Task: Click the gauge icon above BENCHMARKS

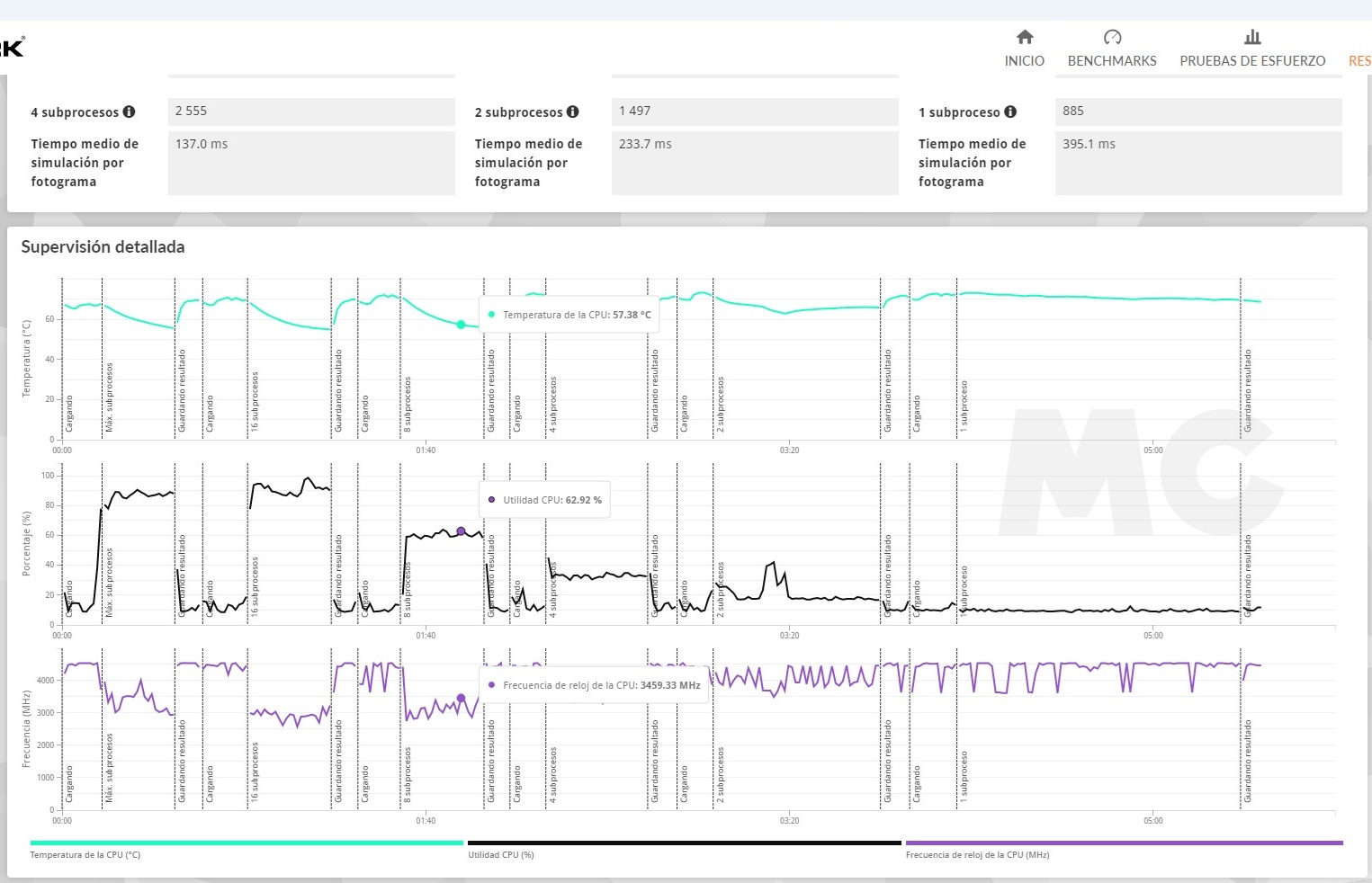Action: click(1112, 37)
